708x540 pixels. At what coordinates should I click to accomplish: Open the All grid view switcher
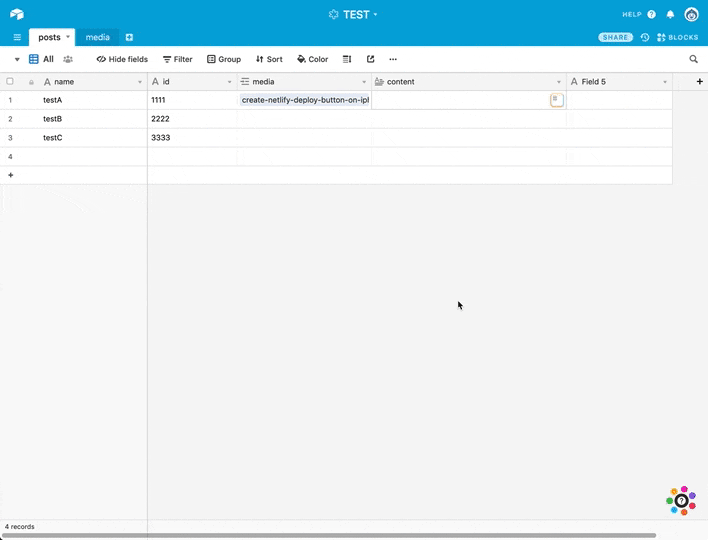click(41, 59)
